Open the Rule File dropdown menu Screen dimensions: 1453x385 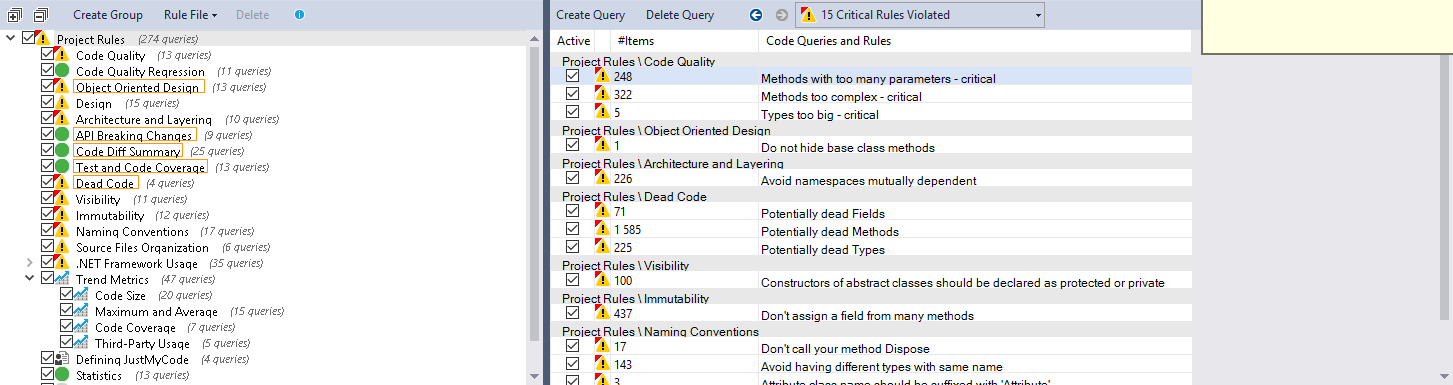[190, 15]
